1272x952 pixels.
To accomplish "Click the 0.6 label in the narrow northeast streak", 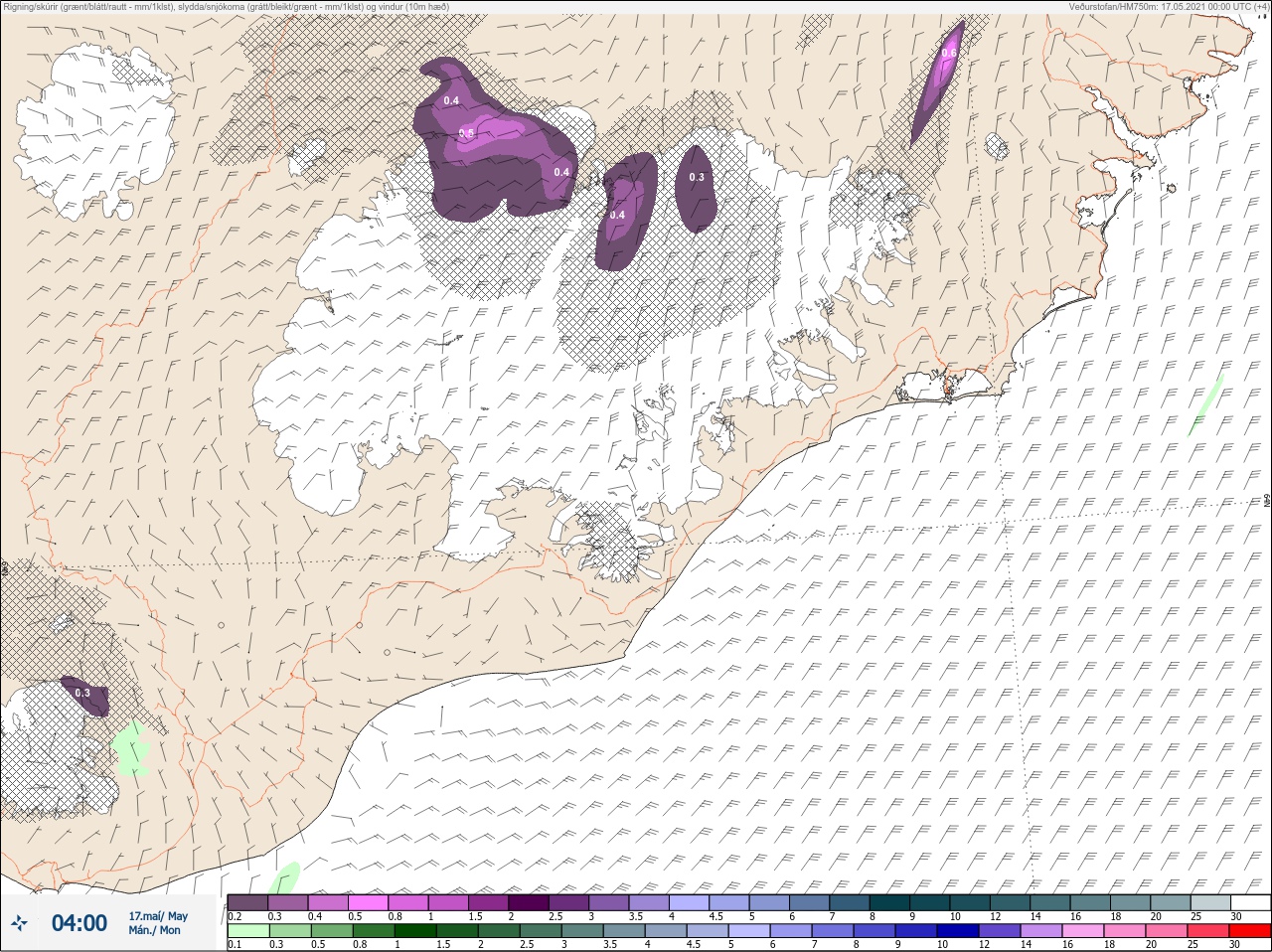I will pos(949,54).
